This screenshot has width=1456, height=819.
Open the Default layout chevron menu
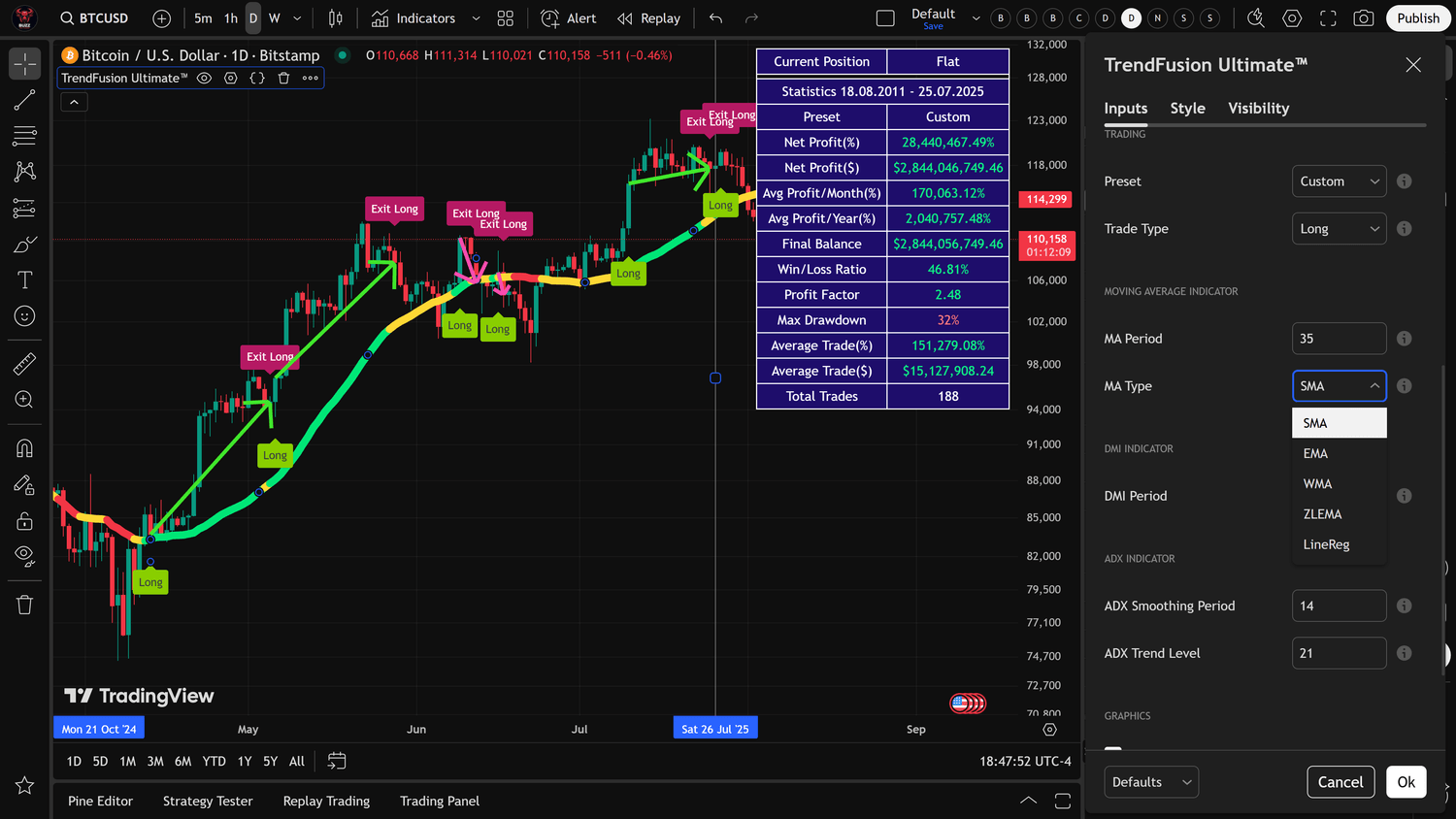(976, 18)
